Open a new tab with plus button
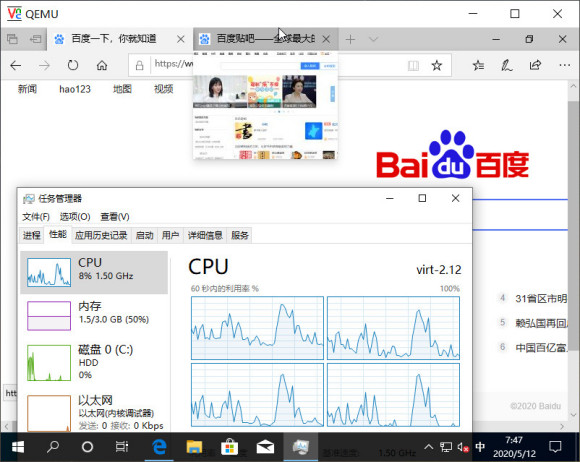The height and width of the screenshot is (462, 580). [x=350, y=39]
